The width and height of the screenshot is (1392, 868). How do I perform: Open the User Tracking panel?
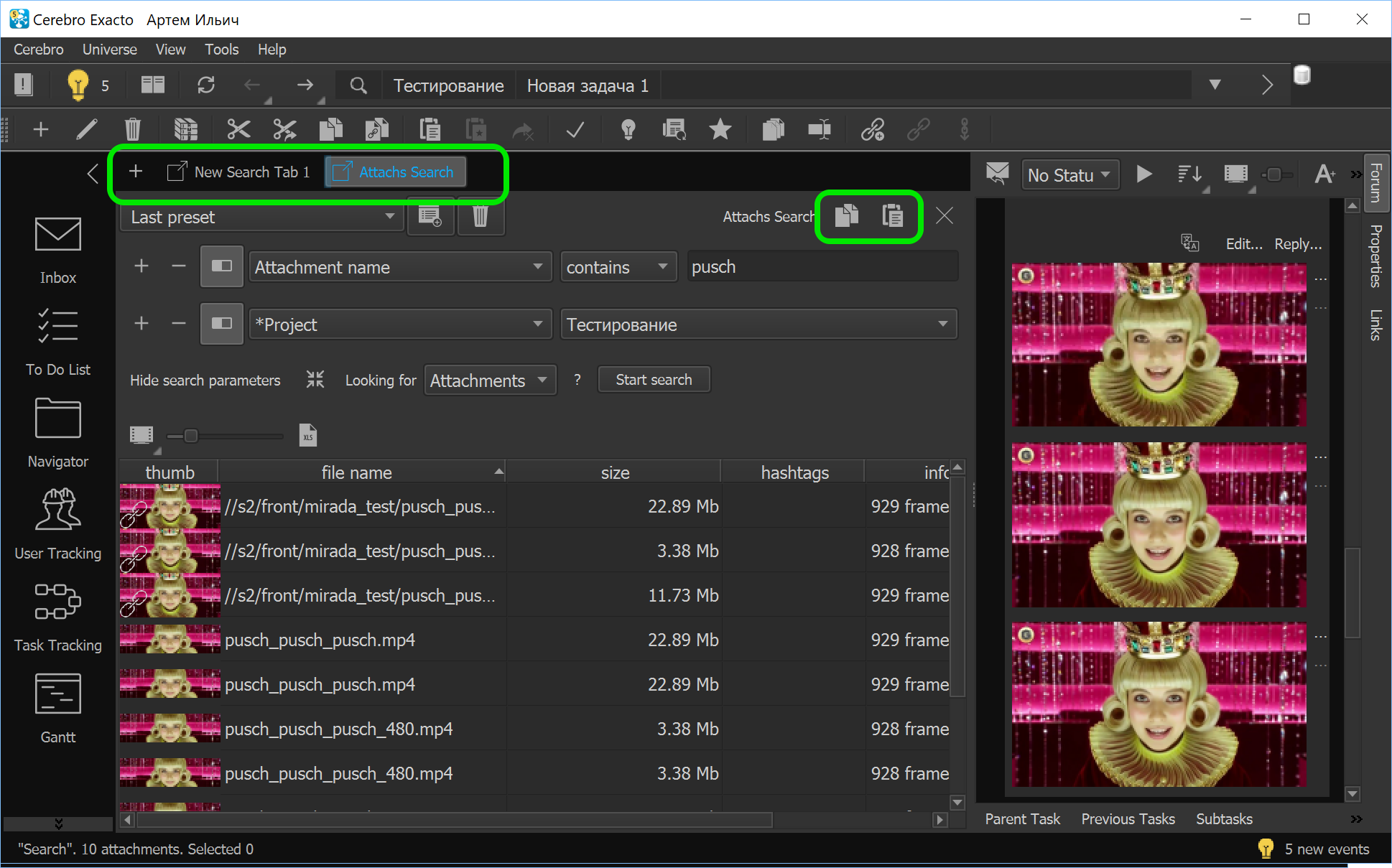(x=57, y=525)
